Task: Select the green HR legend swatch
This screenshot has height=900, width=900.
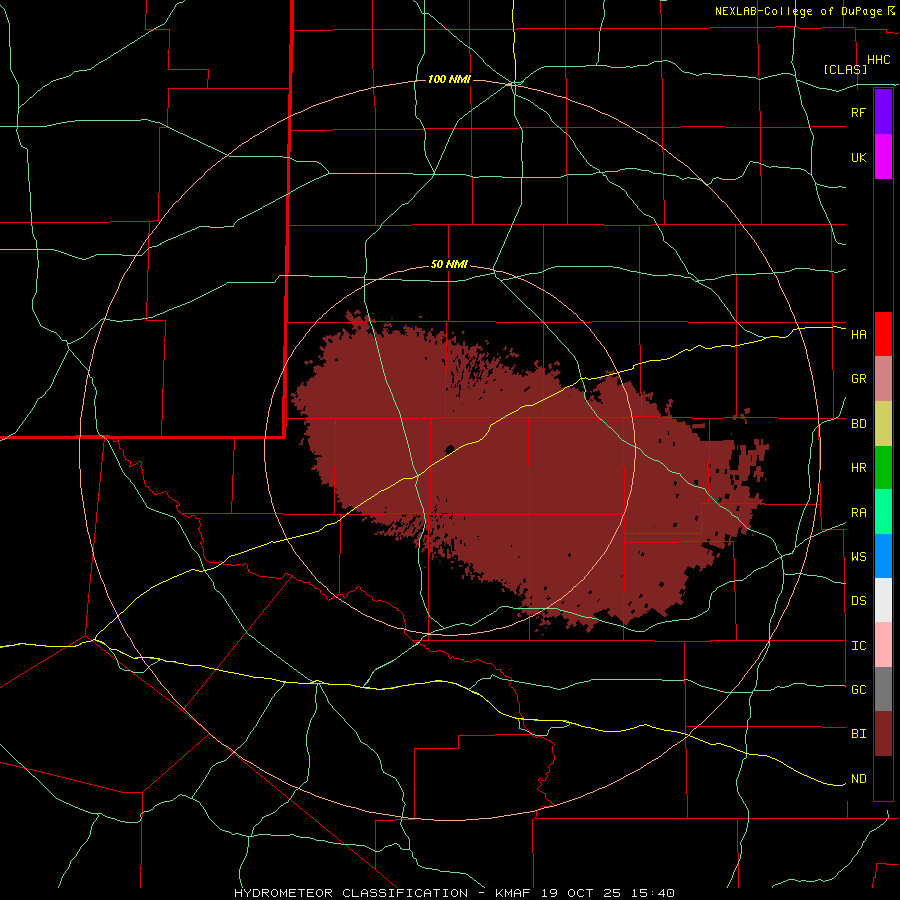Action: tap(883, 468)
